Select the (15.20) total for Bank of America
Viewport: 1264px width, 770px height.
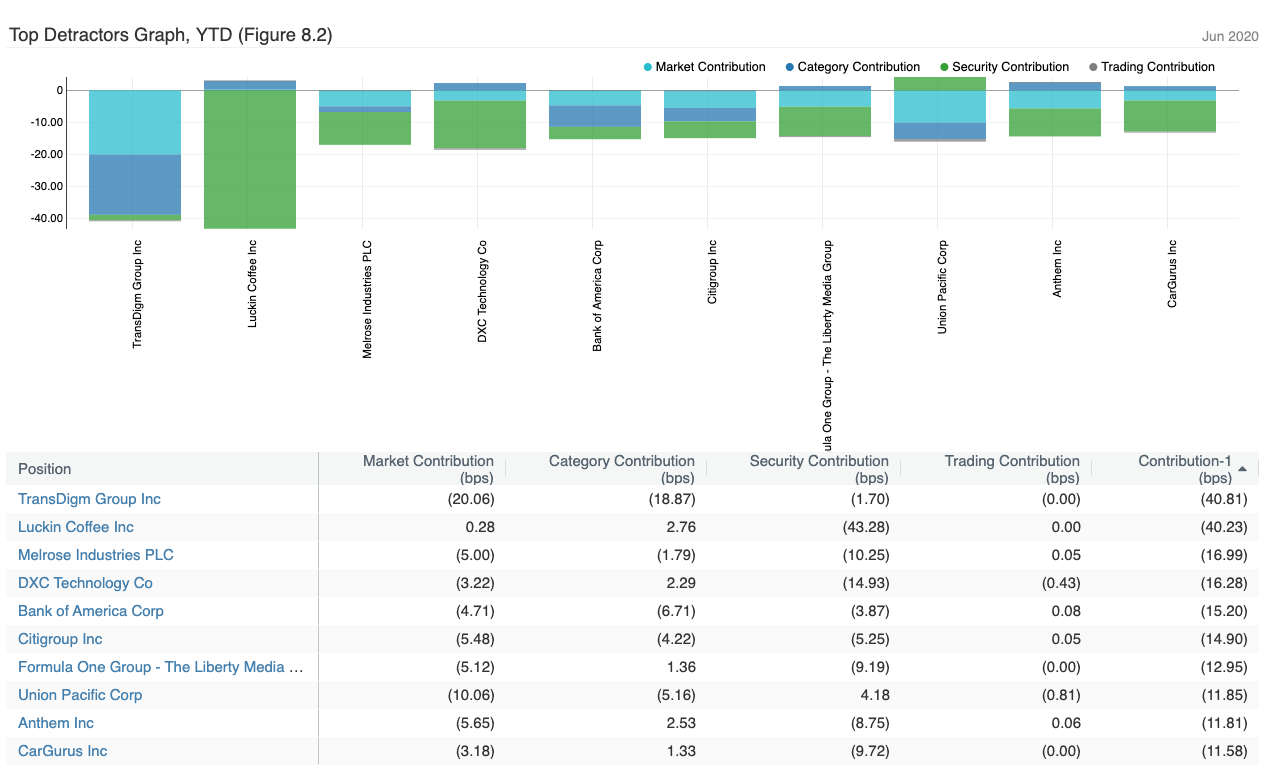pos(1226,611)
